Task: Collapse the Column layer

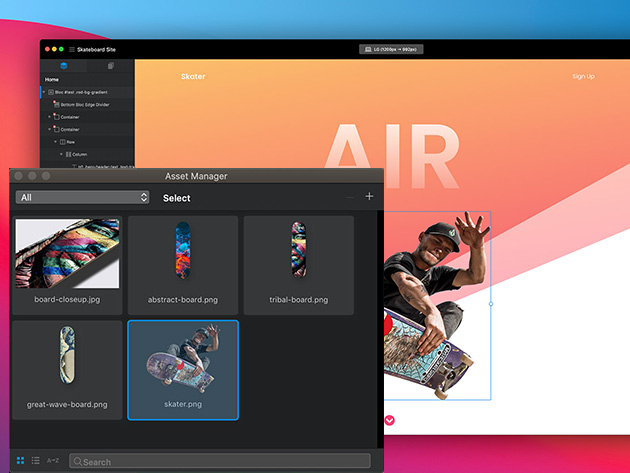Action: [61, 154]
